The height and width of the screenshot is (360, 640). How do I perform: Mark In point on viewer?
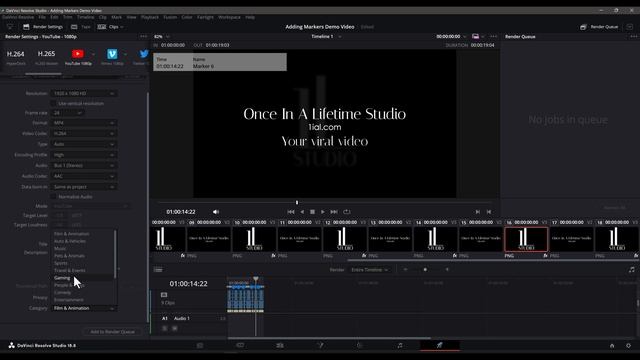pos(478,212)
